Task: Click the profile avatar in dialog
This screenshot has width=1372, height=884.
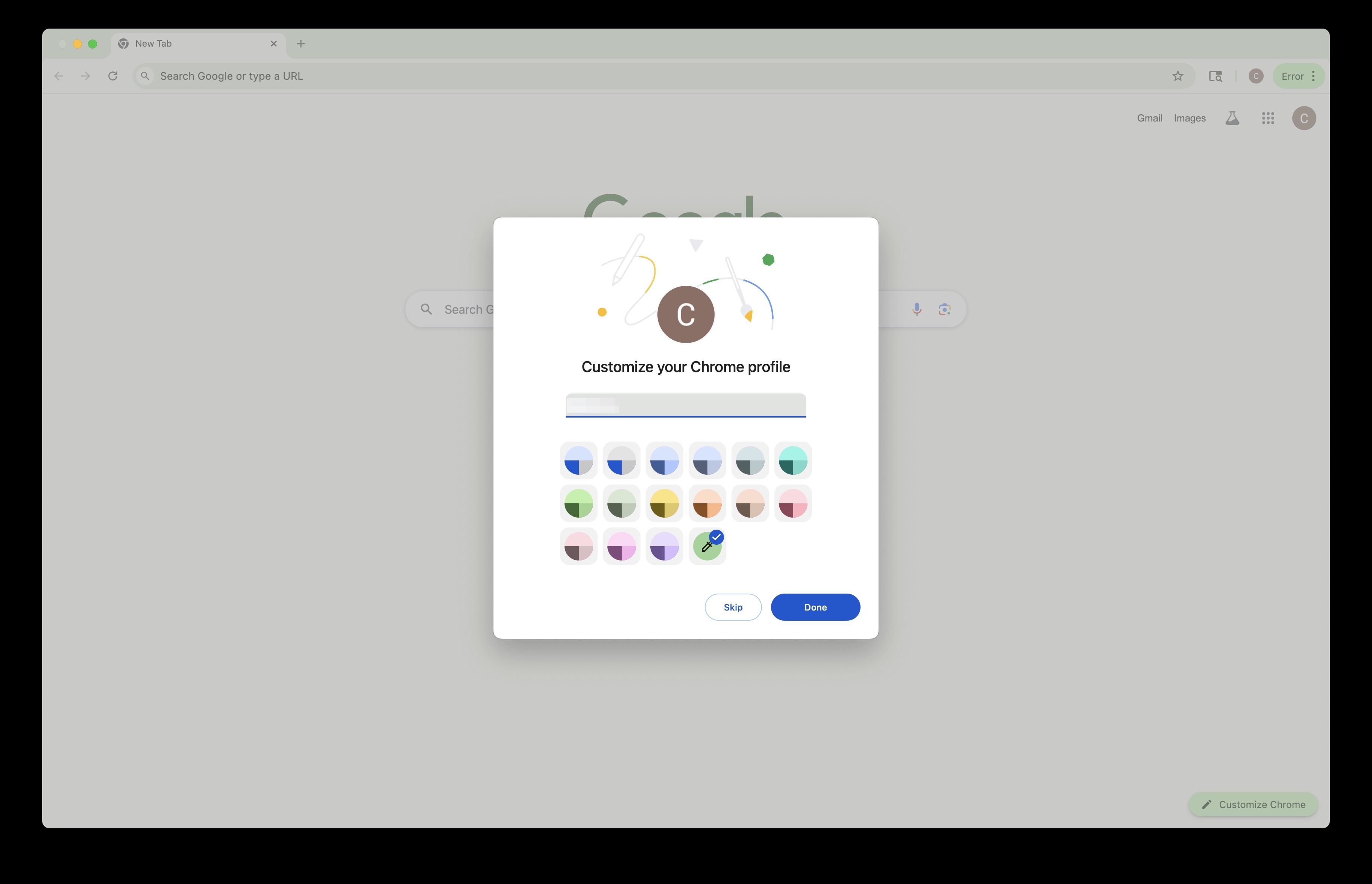Action: point(686,314)
